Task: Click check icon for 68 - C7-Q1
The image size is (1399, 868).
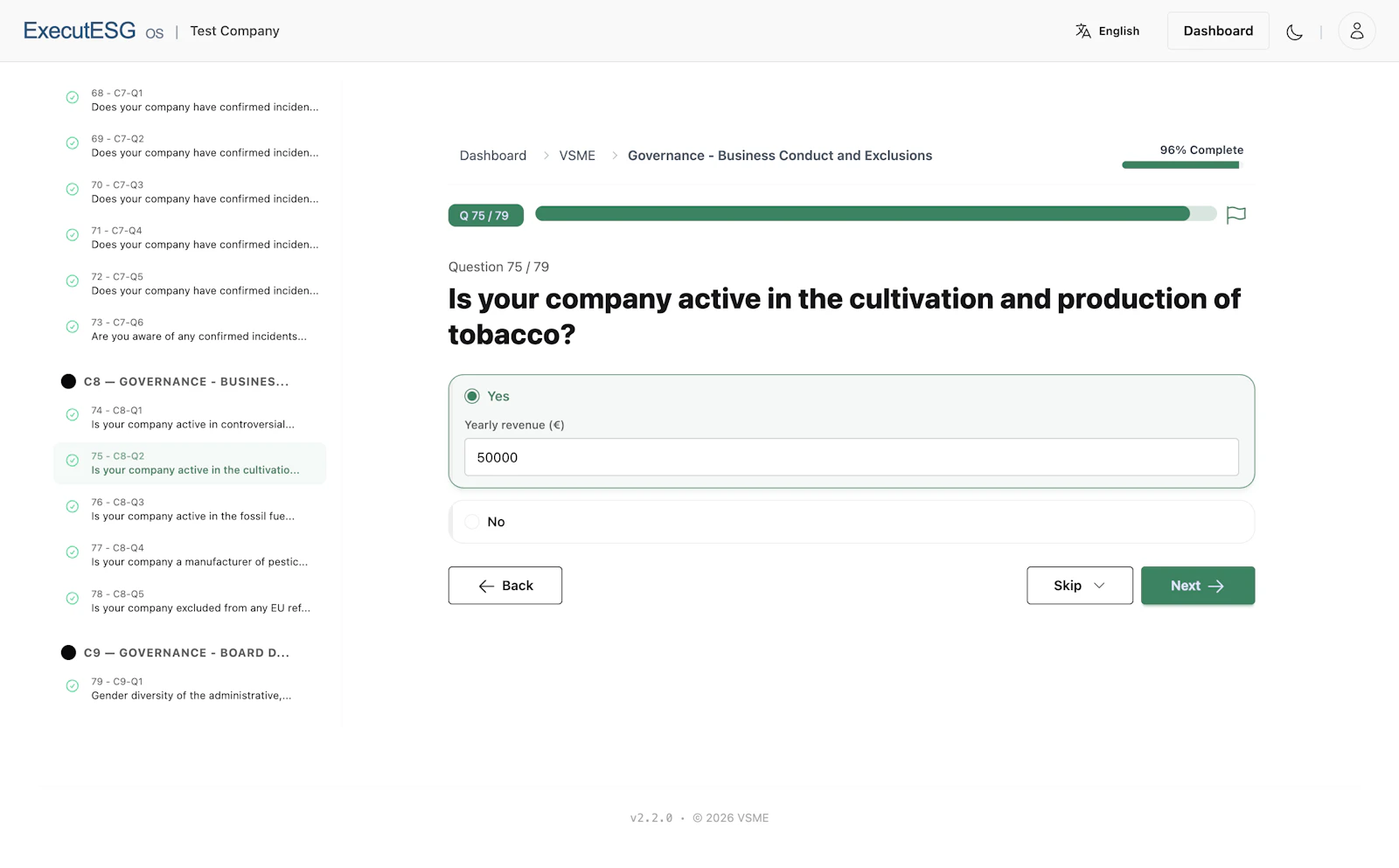Action: pyautogui.click(x=73, y=98)
